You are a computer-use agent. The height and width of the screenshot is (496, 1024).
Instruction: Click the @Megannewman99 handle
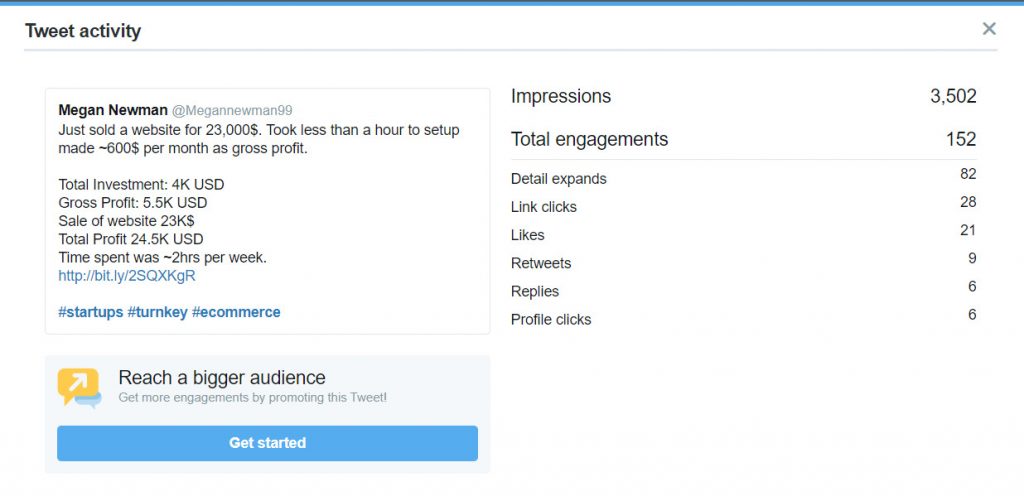(x=232, y=110)
